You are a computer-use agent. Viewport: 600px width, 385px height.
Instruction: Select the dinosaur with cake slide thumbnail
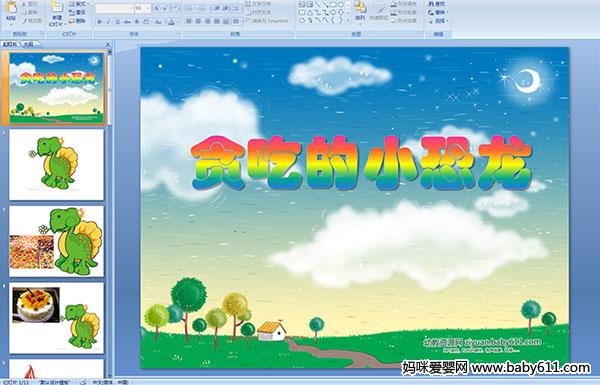pos(57,318)
